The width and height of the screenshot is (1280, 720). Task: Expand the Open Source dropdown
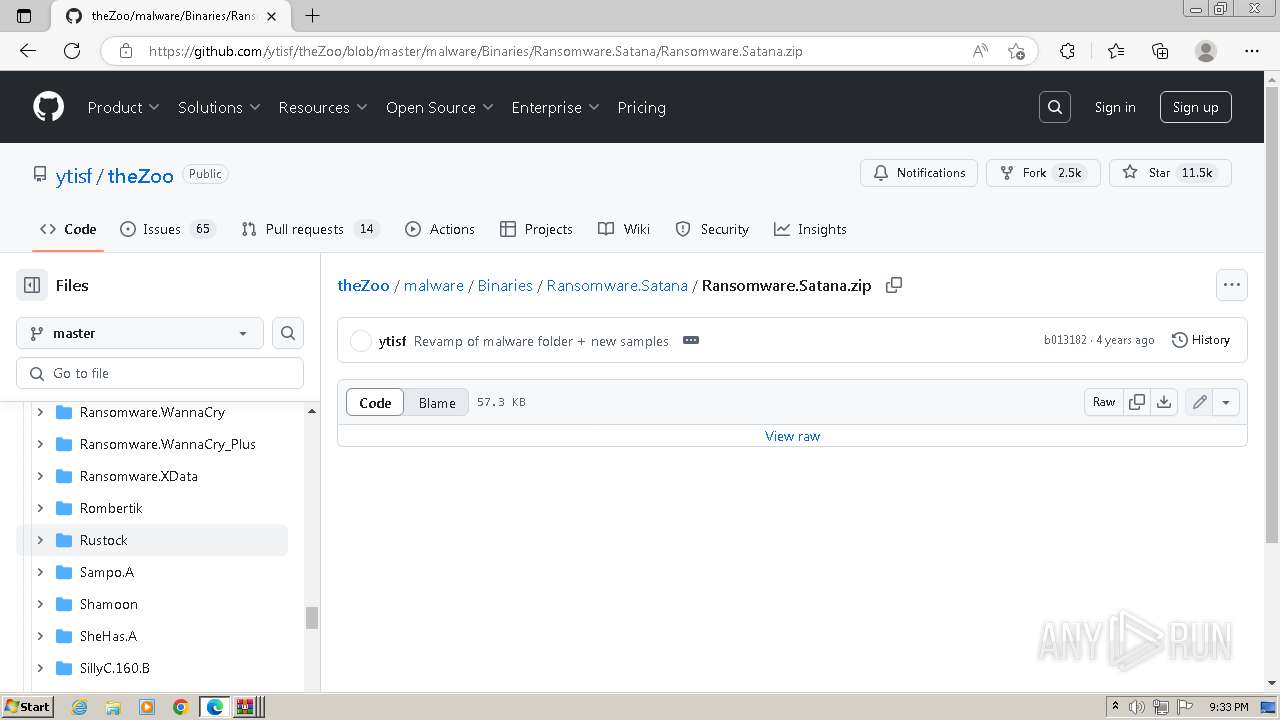[440, 107]
